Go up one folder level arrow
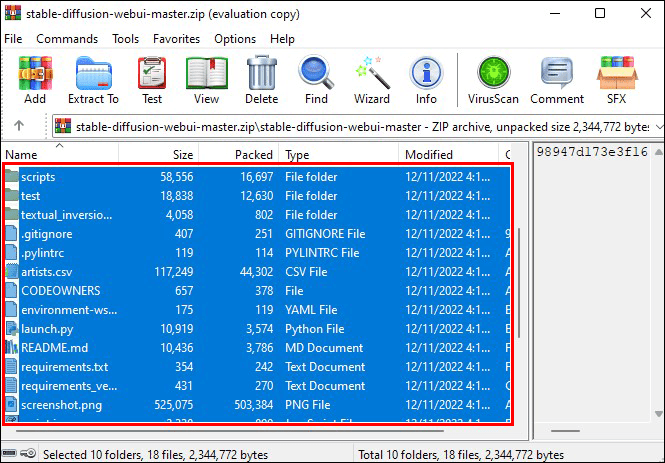This screenshot has height=463, width=665. (19, 126)
